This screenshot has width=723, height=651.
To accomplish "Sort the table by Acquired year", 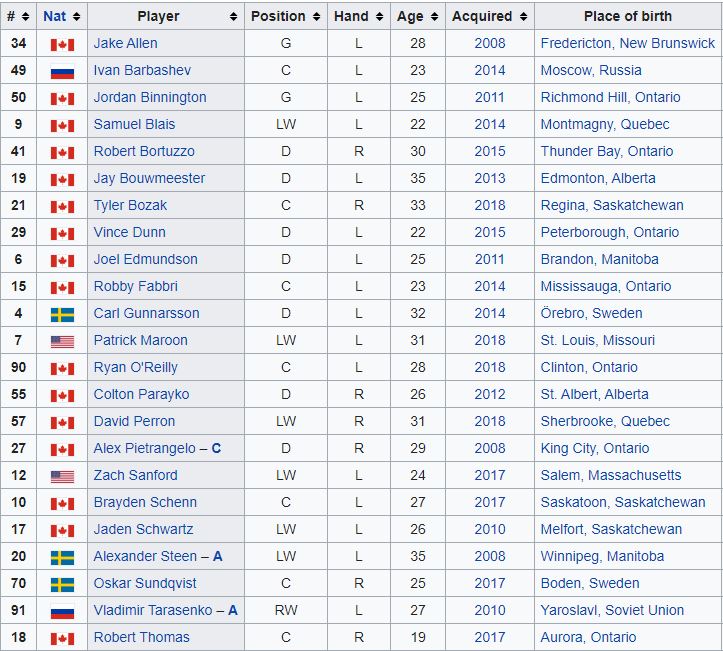I will pos(523,17).
